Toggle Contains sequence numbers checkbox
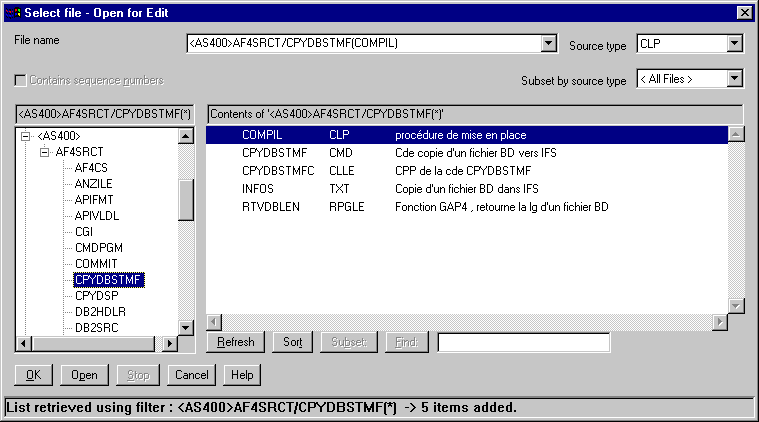 [x=21, y=80]
